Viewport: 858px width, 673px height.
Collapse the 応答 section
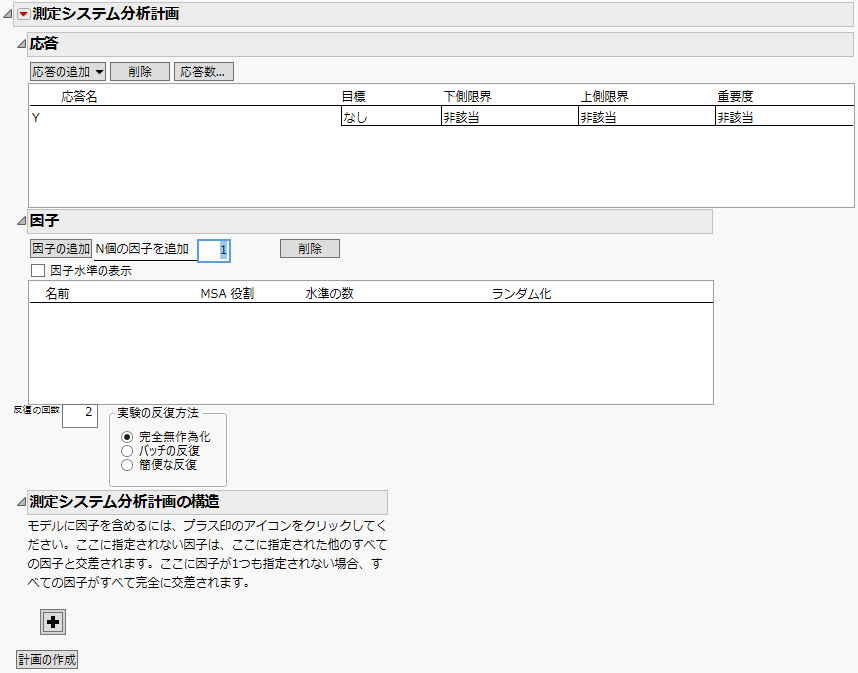(x=21, y=44)
